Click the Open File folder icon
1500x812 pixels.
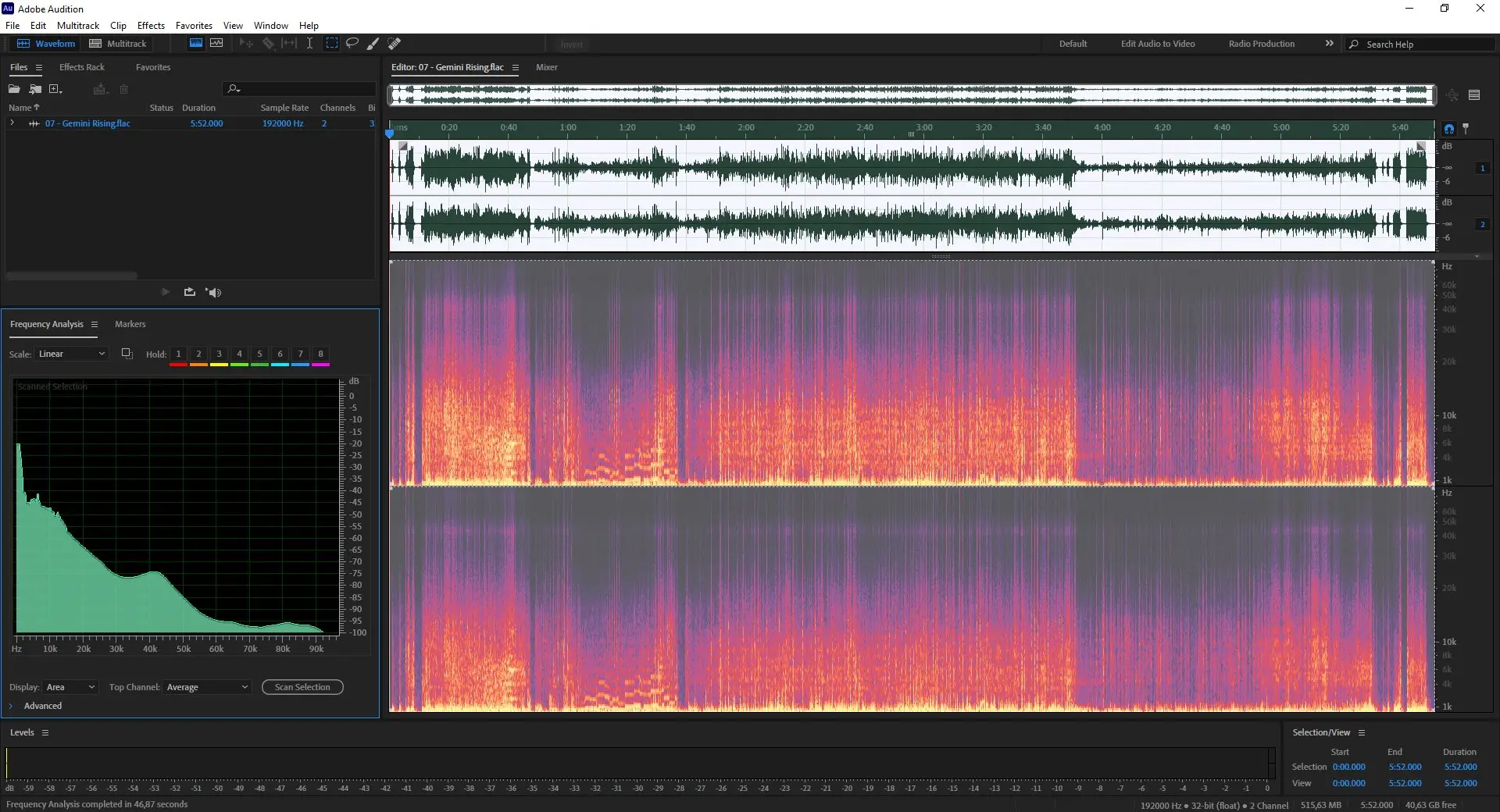coord(14,89)
